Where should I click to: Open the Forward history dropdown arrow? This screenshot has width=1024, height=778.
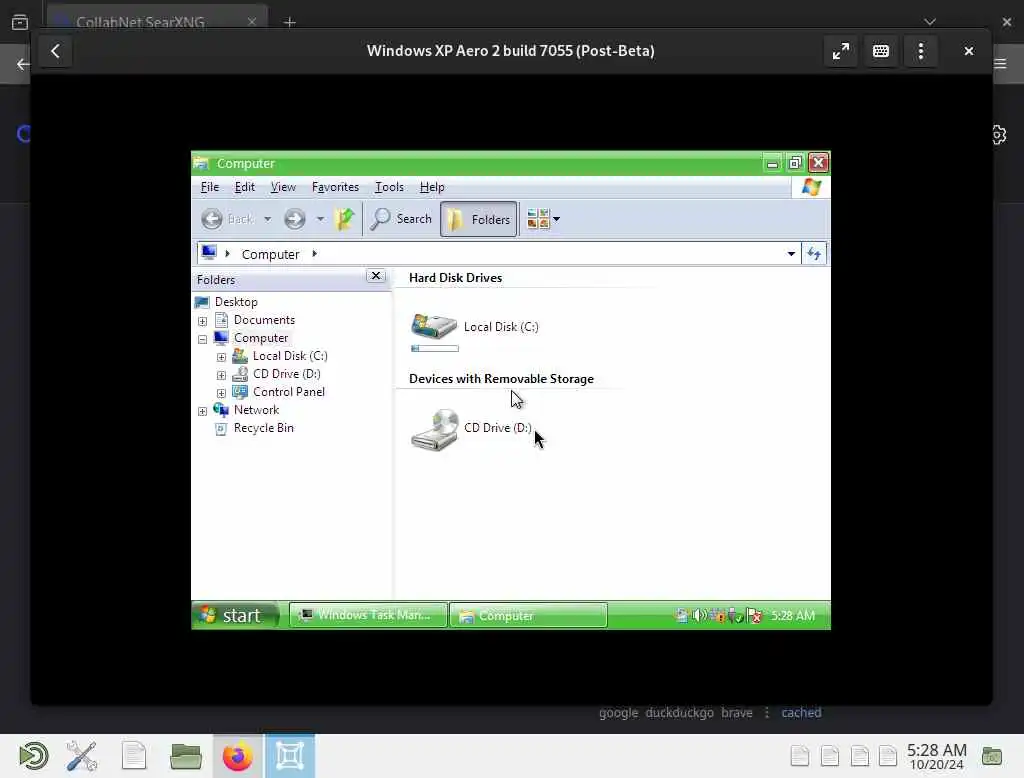point(320,219)
